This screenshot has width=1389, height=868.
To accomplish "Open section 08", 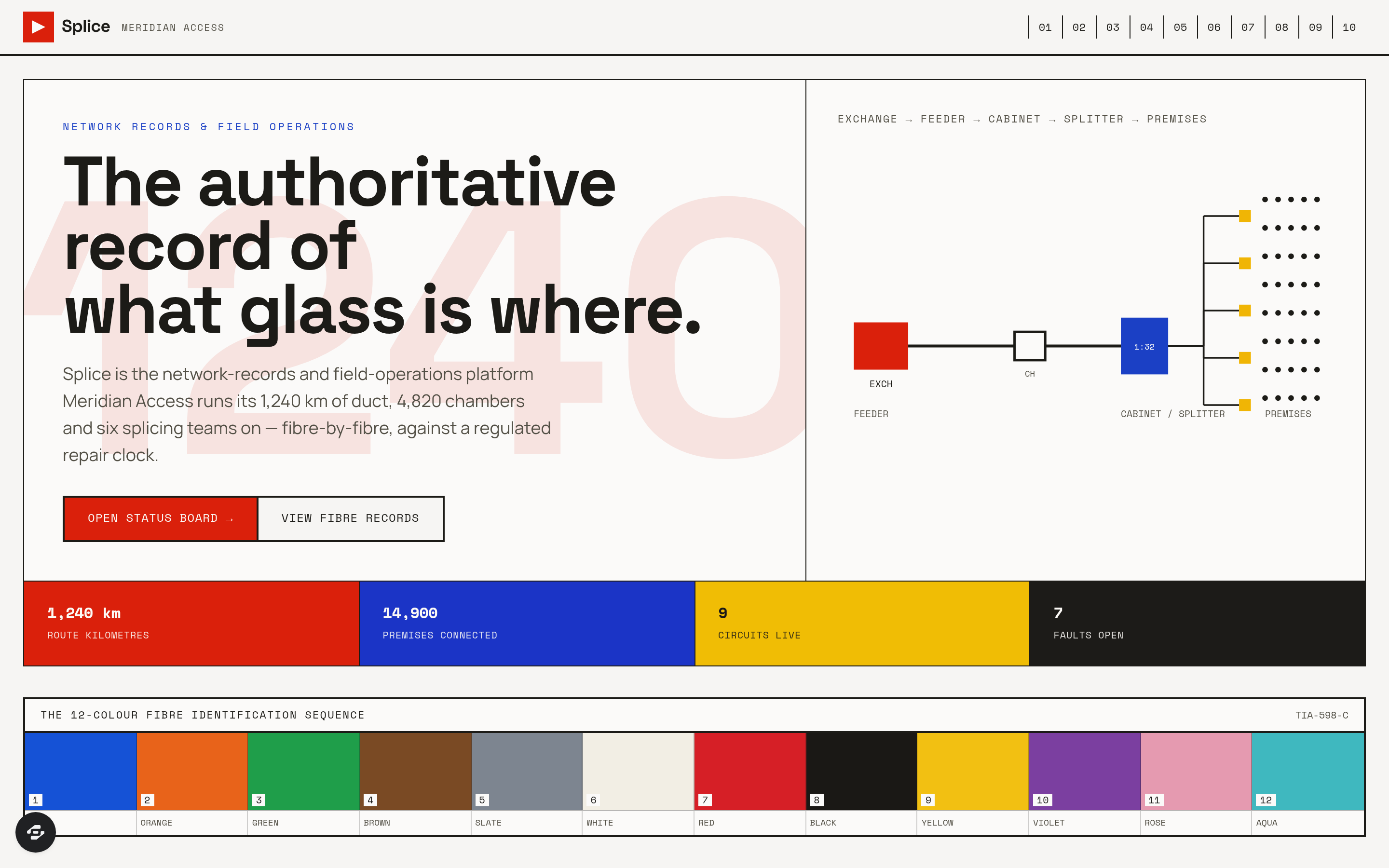I will pos(1281,27).
